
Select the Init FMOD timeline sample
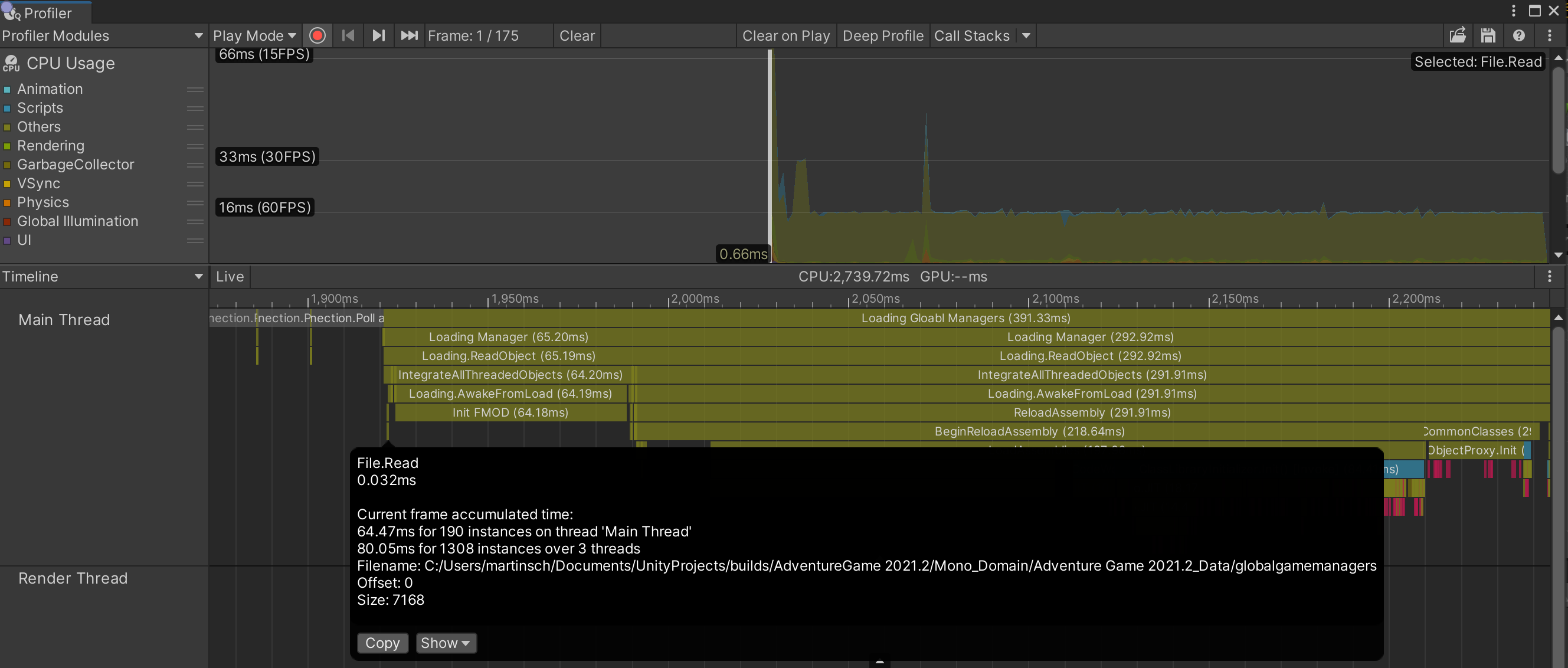(510, 412)
